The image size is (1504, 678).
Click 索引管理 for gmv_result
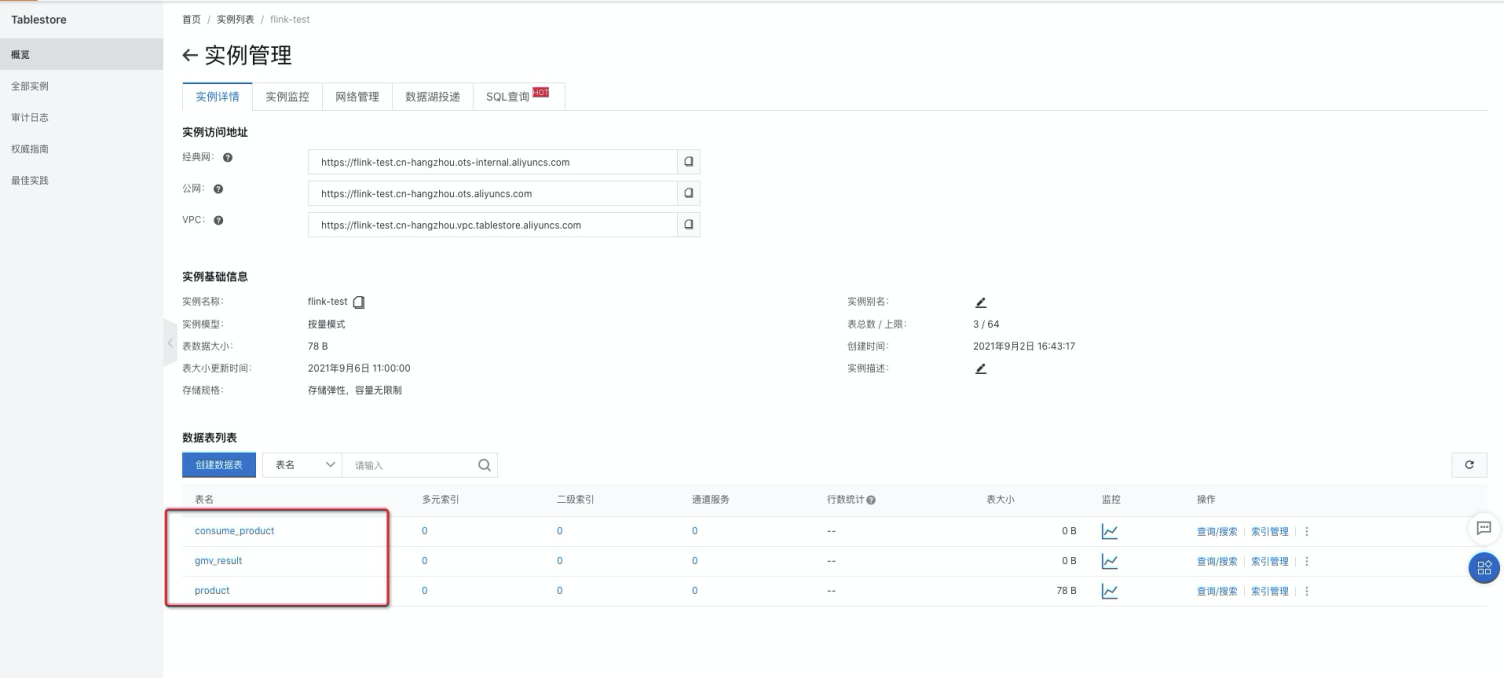coord(1270,562)
